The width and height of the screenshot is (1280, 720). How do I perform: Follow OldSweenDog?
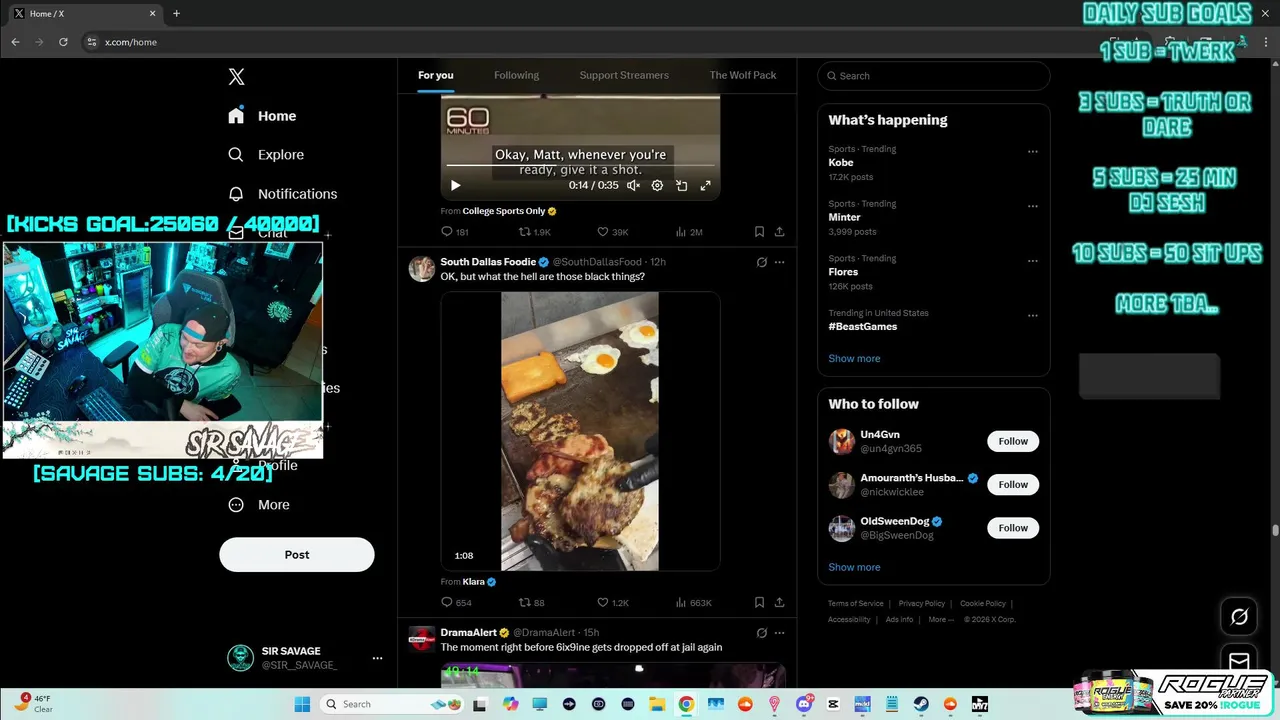1013,528
